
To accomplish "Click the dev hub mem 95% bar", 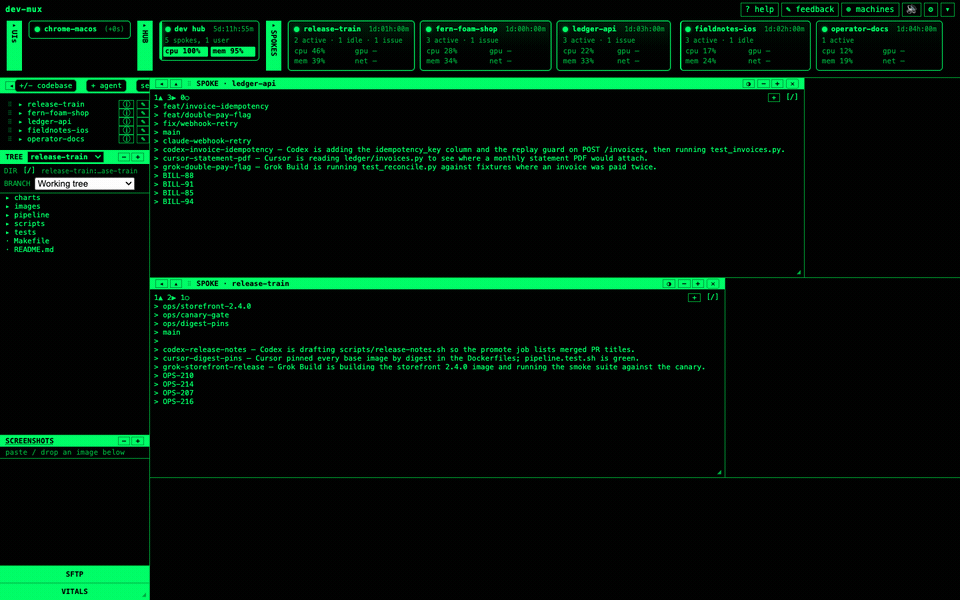I will coord(233,51).
